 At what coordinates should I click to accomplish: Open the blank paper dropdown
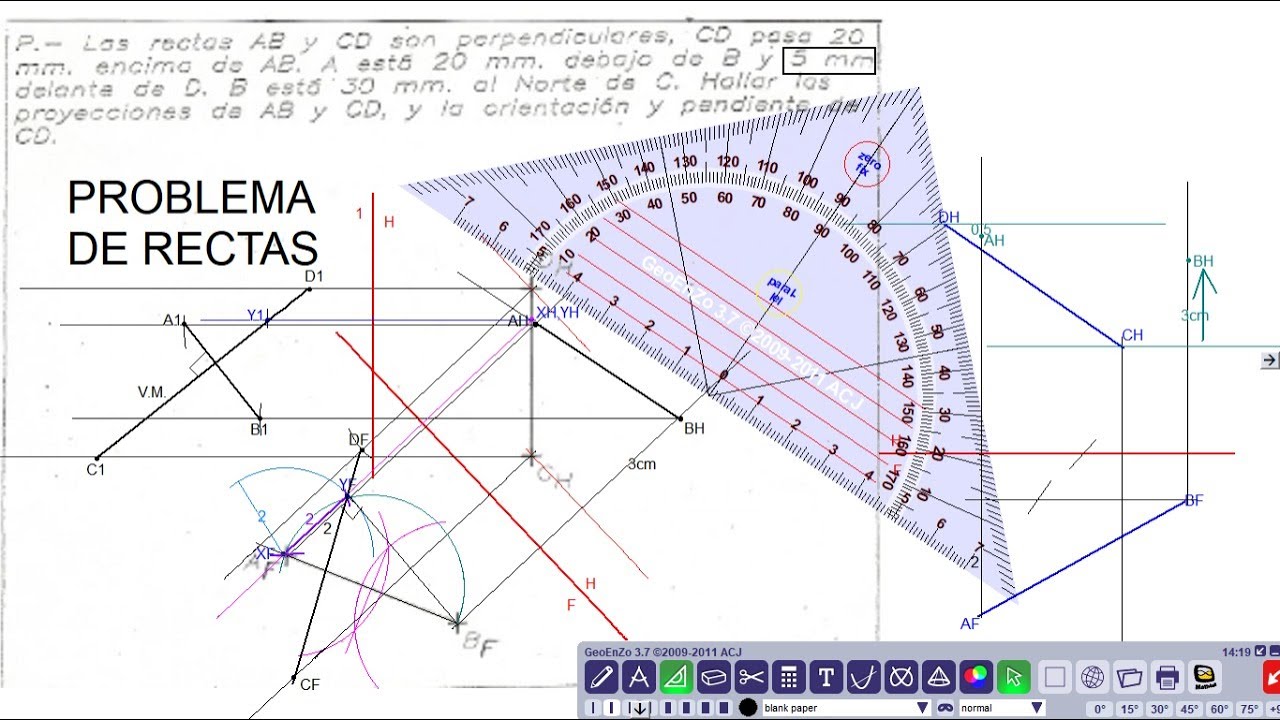(x=847, y=708)
